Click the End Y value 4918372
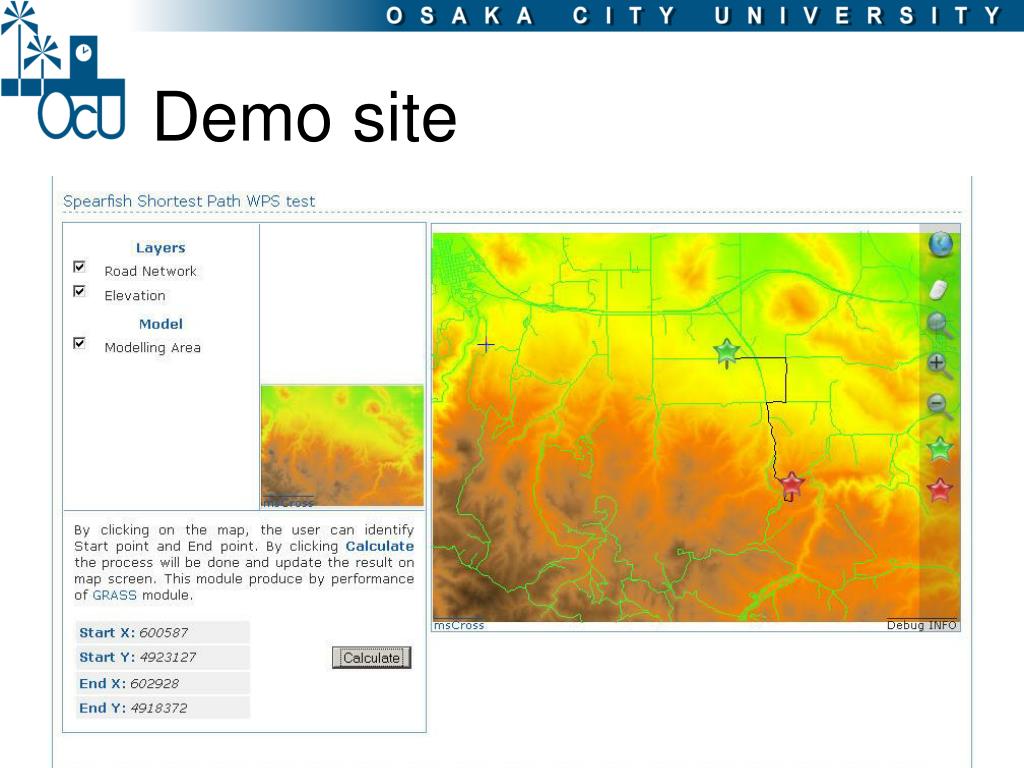The height and width of the screenshot is (768, 1024). pyautogui.click(x=158, y=708)
